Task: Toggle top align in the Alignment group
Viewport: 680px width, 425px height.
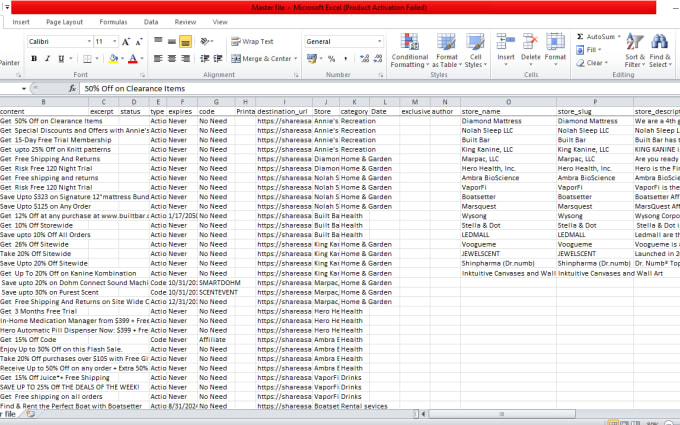Action: coord(158,41)
